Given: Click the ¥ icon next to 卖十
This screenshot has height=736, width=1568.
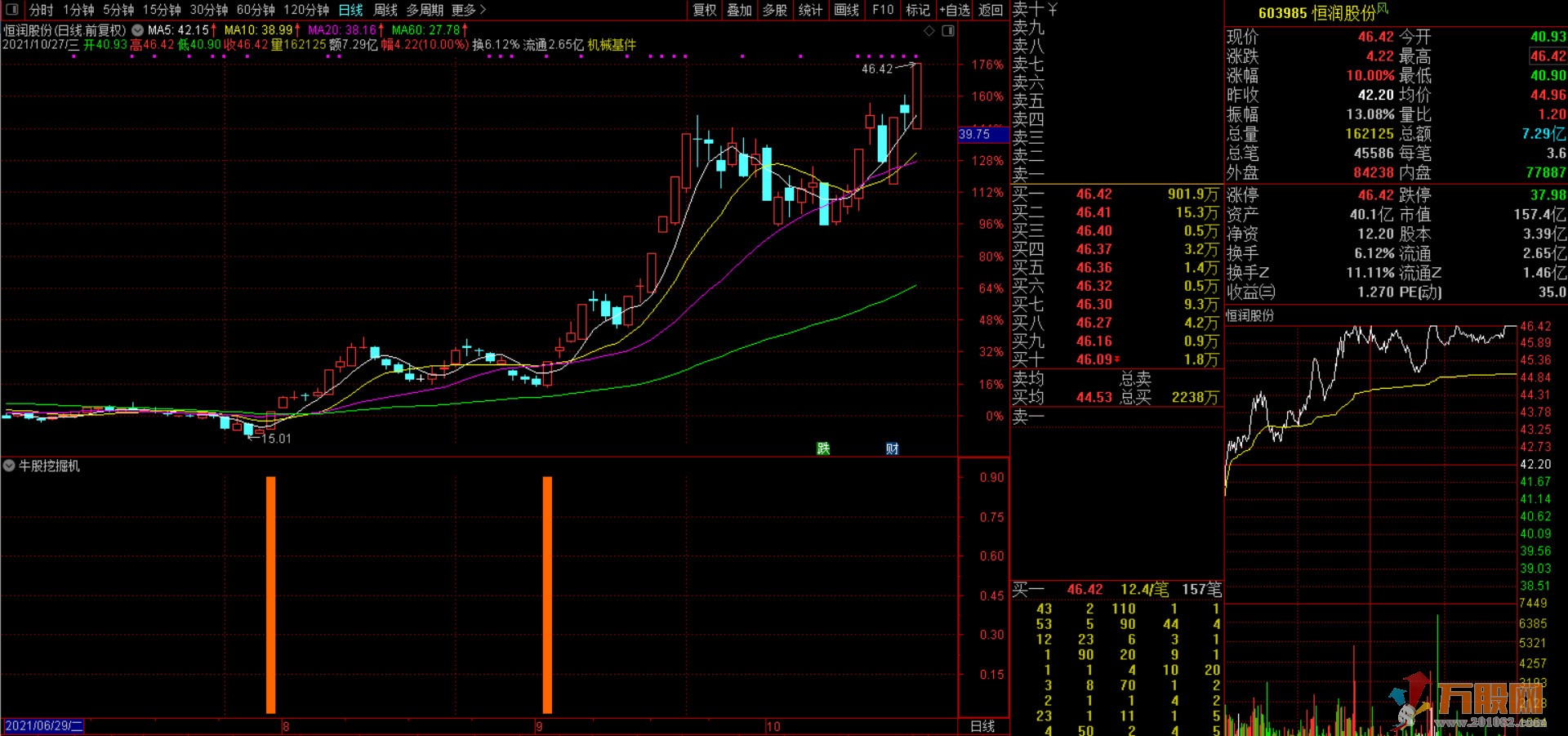Looking at the screenshot, I should (x=1053, y=10).
